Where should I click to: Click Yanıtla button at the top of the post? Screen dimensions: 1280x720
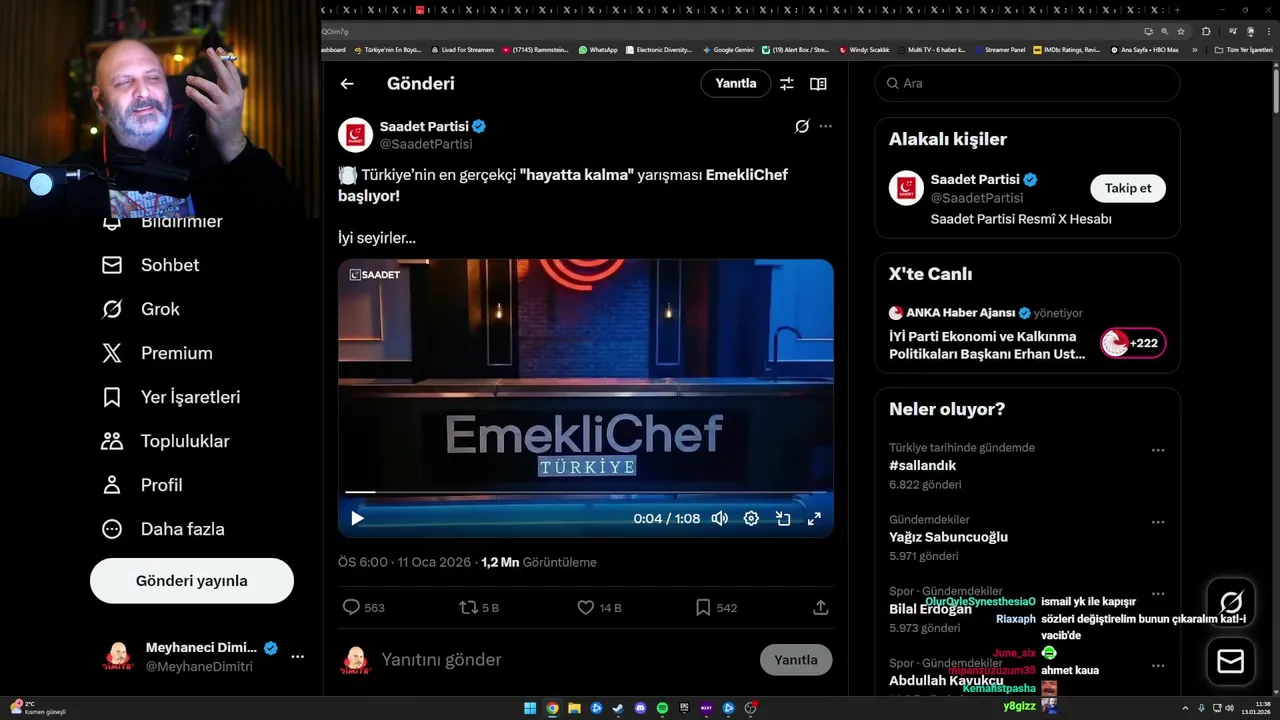point(736,84)
